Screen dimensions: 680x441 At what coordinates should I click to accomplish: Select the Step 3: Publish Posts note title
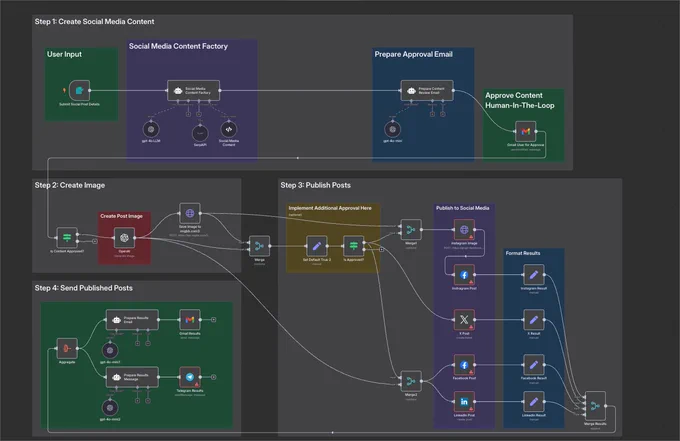pos(315,185)
